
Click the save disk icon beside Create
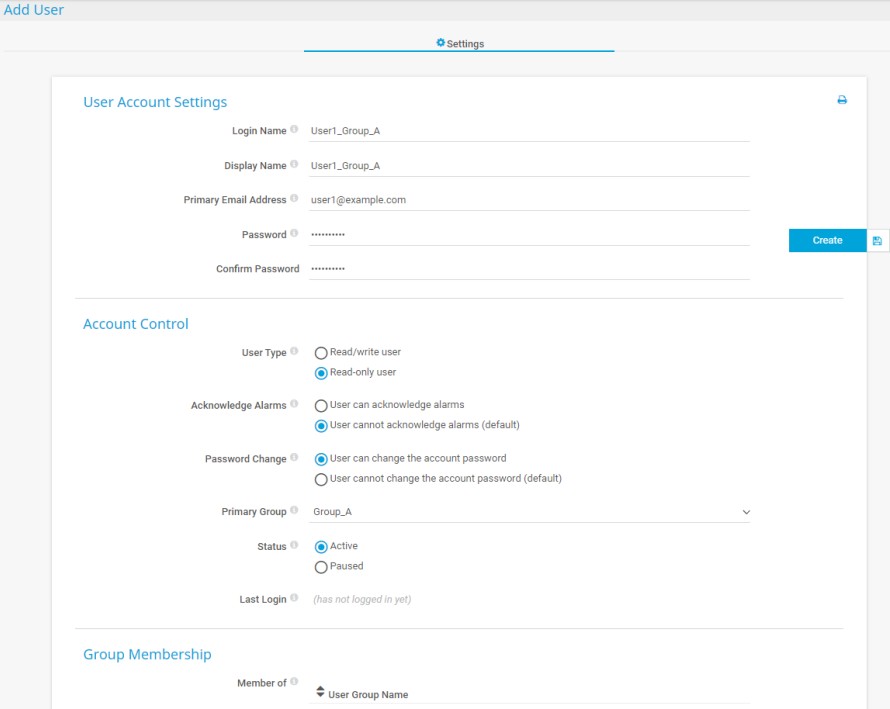(x=877, y=241)
